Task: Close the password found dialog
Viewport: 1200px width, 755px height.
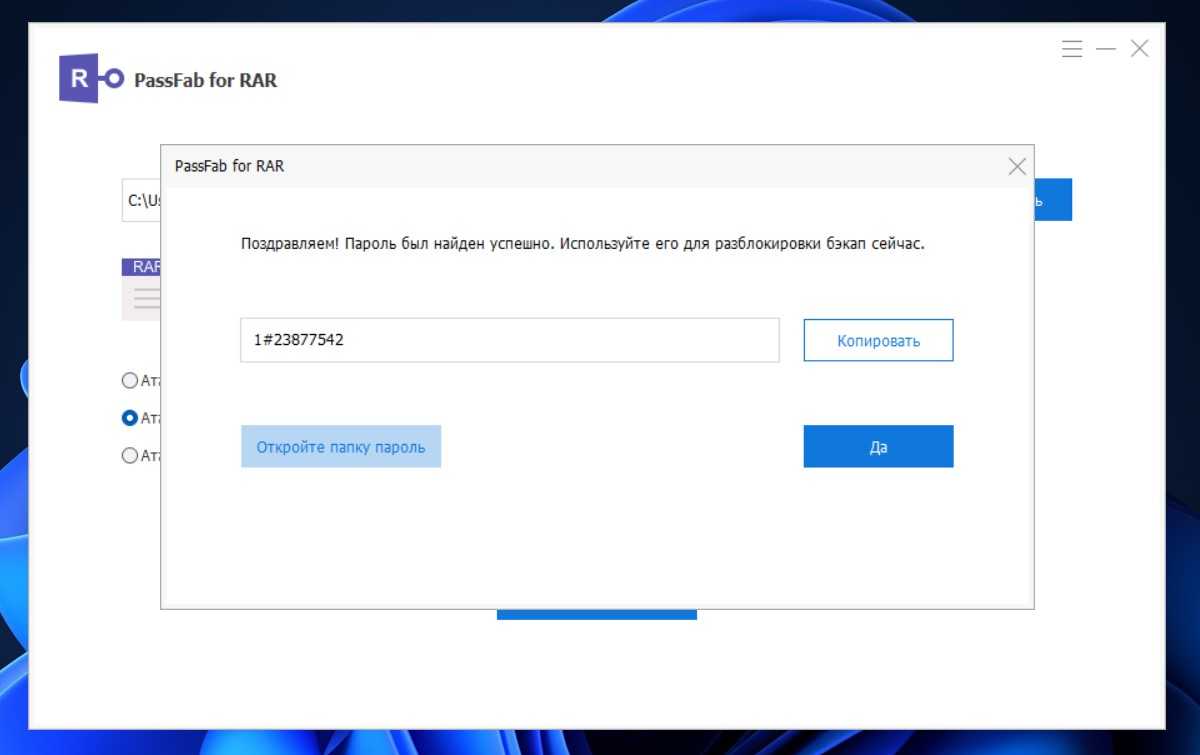Action: [x=1017, y=167]
